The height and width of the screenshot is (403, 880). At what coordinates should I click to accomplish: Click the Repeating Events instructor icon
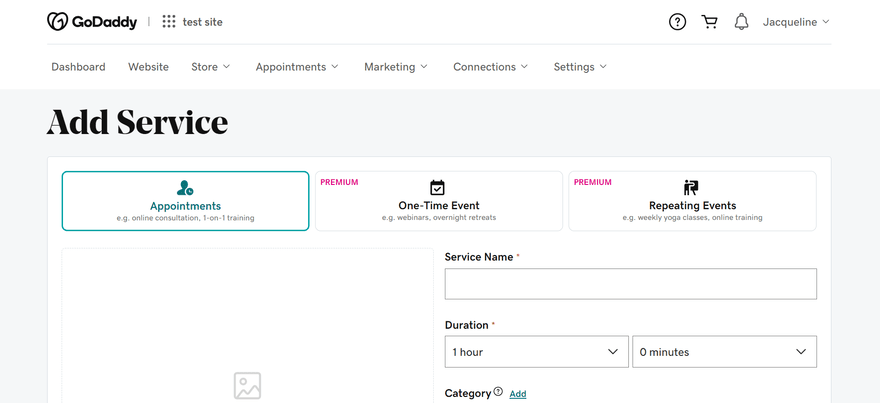(x=691, y=187)
